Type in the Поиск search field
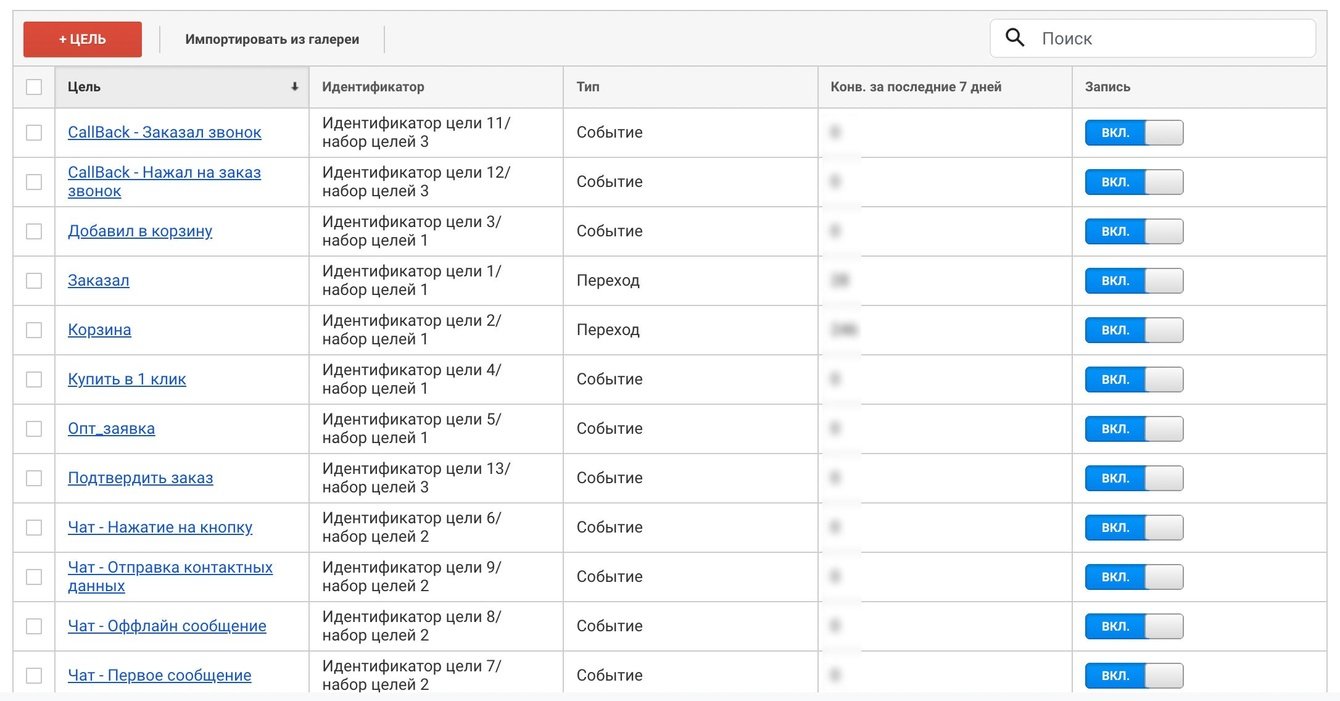Viewport: 1340px width, 701px height. [1170, 38]
